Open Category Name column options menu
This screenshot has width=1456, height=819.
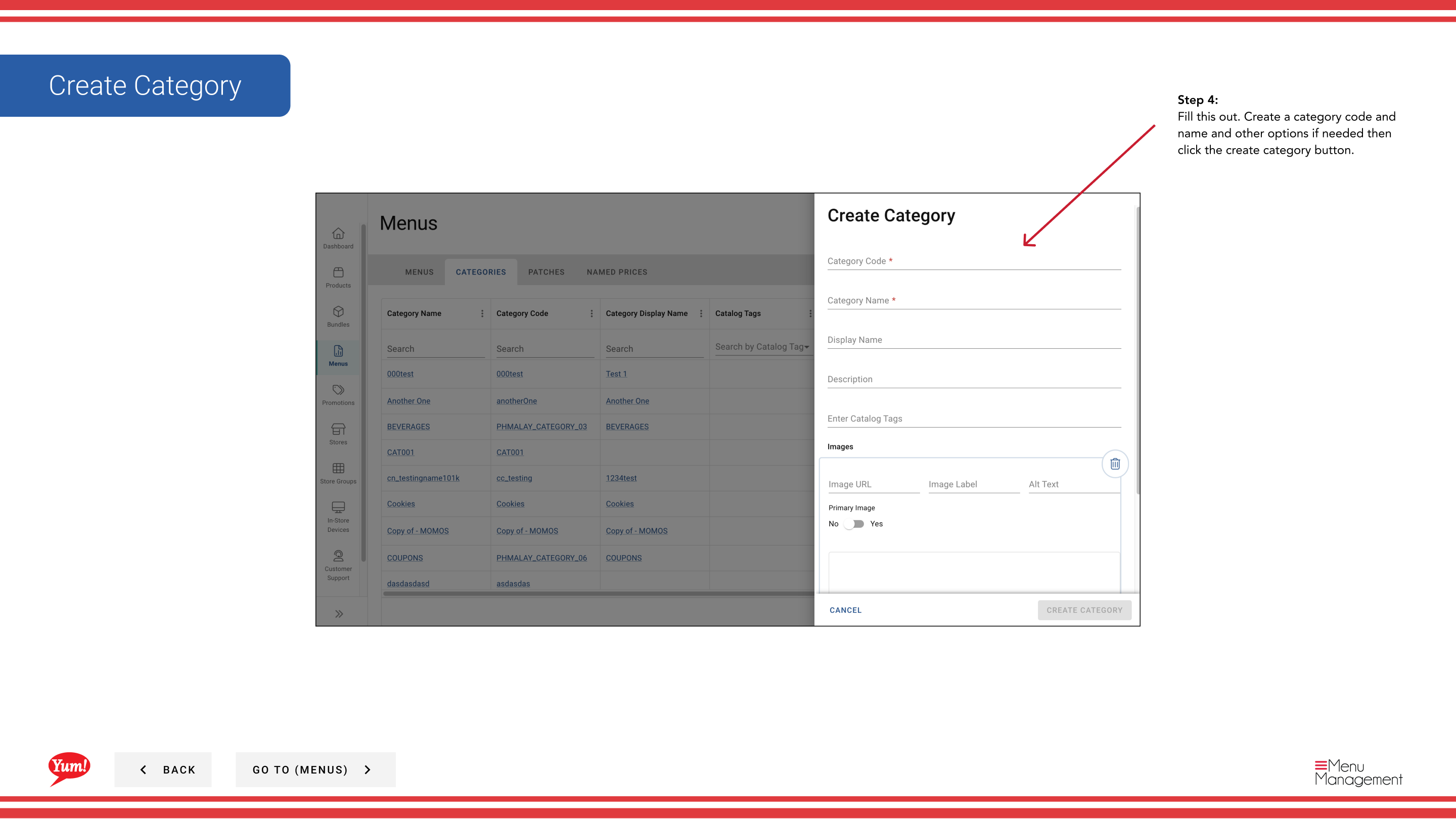pyautogui.click(x=482, y=313)
